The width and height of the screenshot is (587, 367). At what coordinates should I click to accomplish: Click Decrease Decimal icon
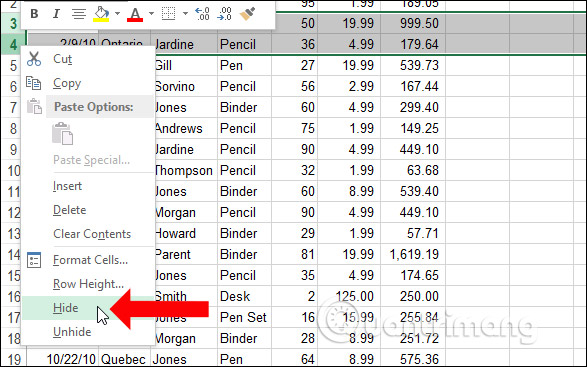(x=224, y=14)
